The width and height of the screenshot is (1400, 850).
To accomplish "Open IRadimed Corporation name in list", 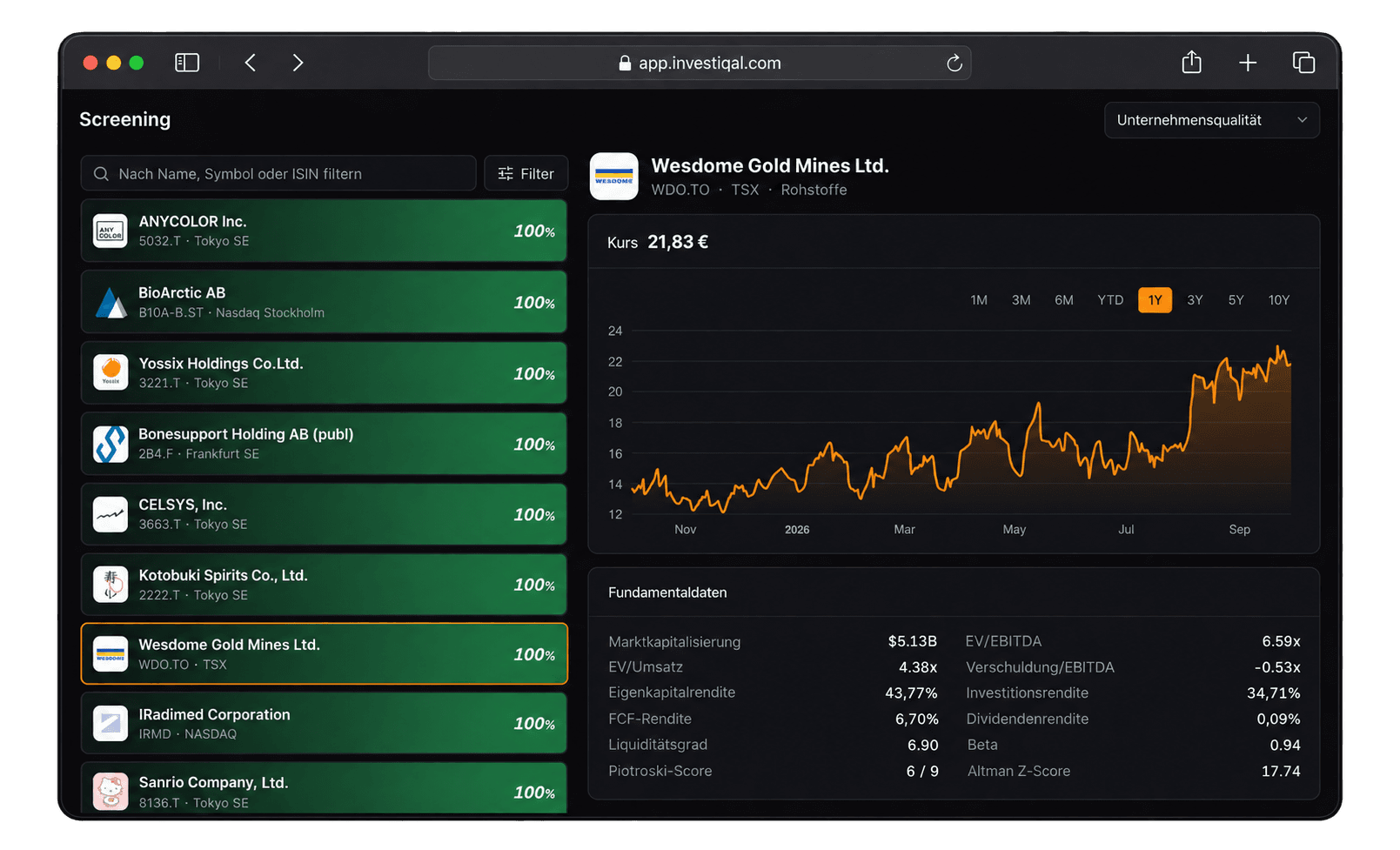I will tap(215, 714).
